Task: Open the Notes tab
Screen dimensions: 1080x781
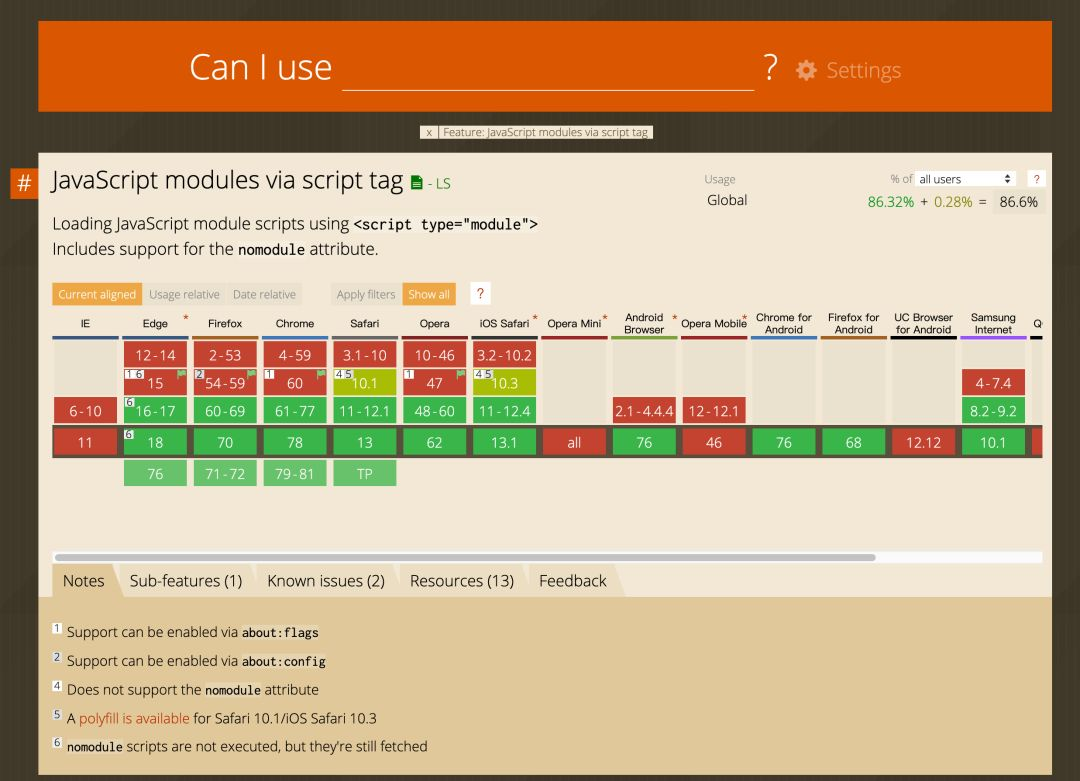Action: click(x=83, y=581)
